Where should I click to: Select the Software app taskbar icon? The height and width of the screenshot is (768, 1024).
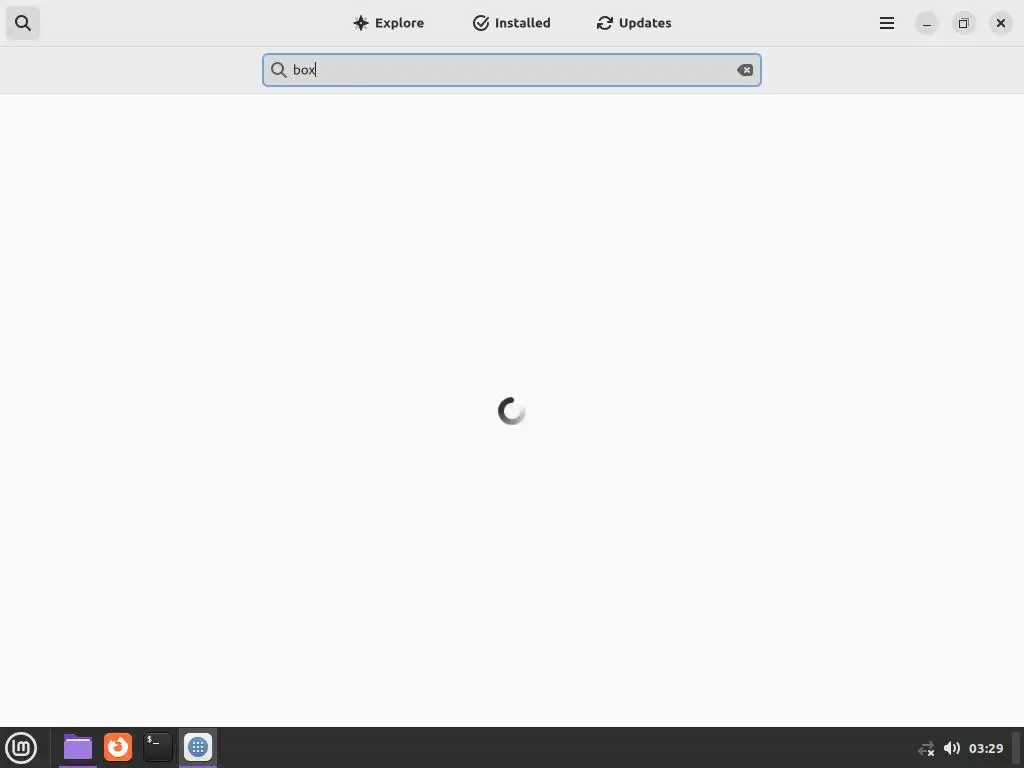click(198, 747)
